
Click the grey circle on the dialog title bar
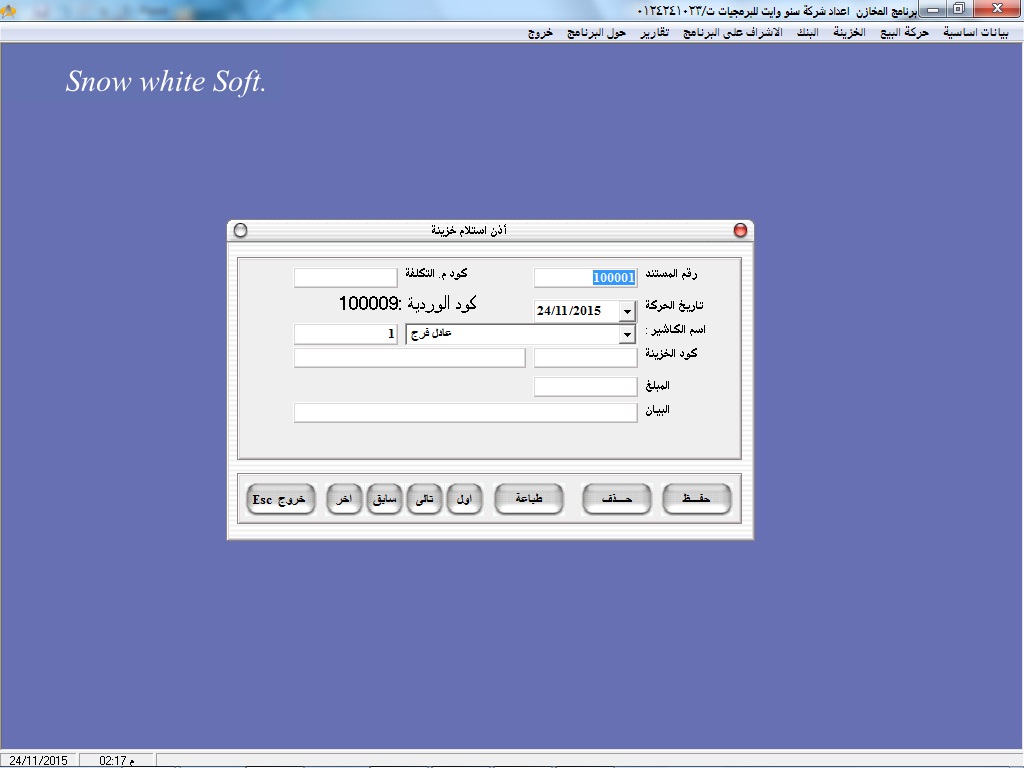click(240, 230)
